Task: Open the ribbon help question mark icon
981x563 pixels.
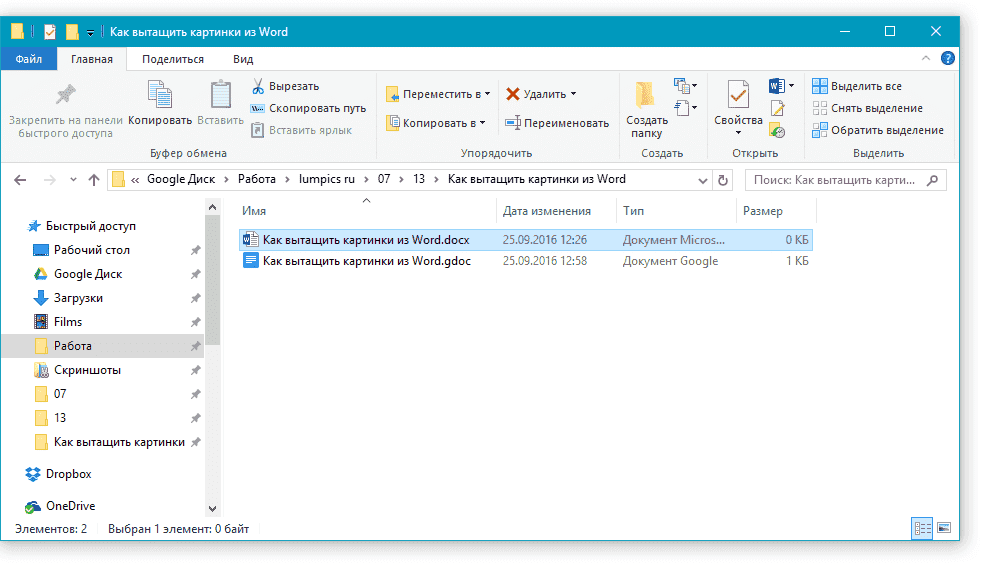Action: coord(948,59)
